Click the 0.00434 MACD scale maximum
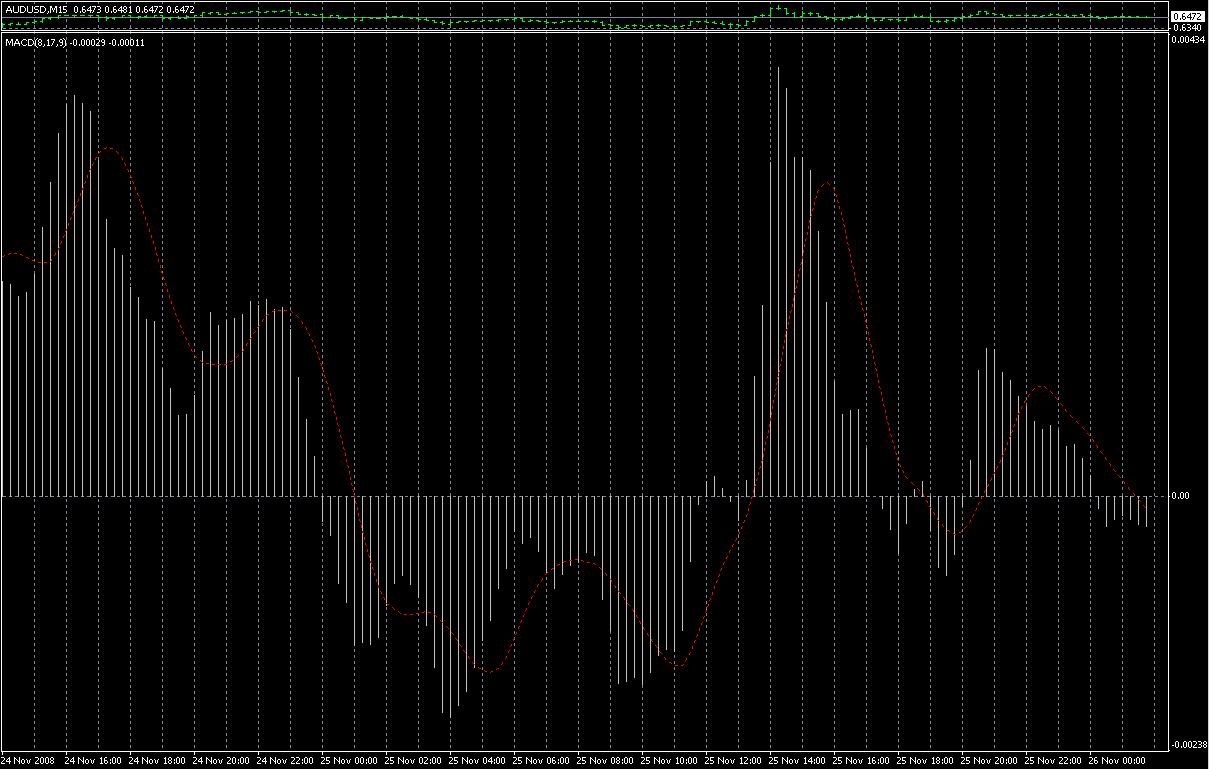 tap(1188, 39)
